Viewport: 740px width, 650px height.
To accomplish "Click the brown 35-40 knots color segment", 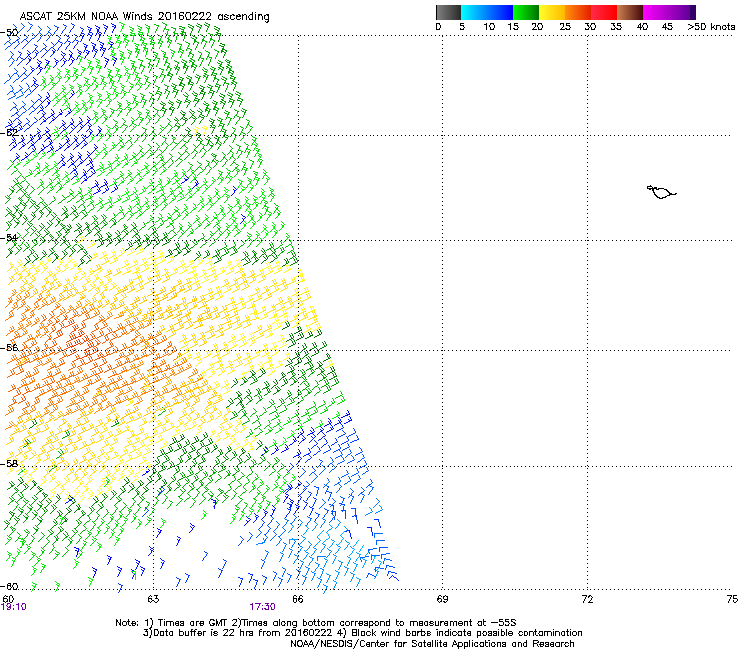I will pyautogui.click(x=630, y=12).
